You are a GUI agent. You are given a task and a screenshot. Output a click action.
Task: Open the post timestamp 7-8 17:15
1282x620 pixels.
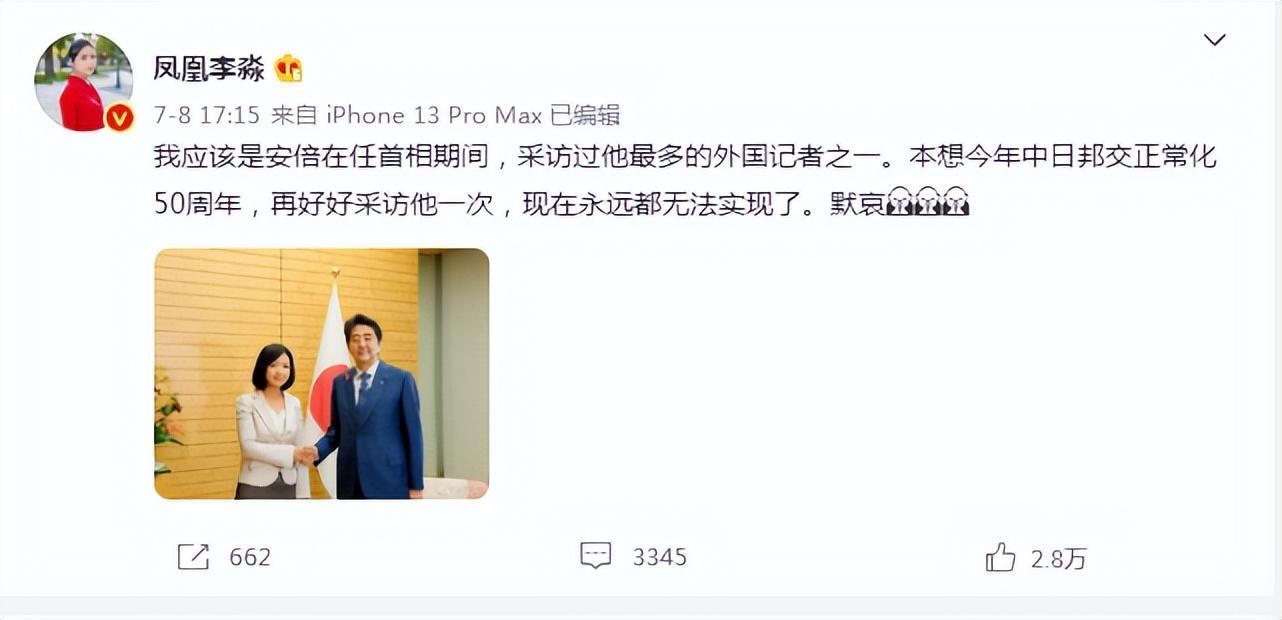point(207,115)
